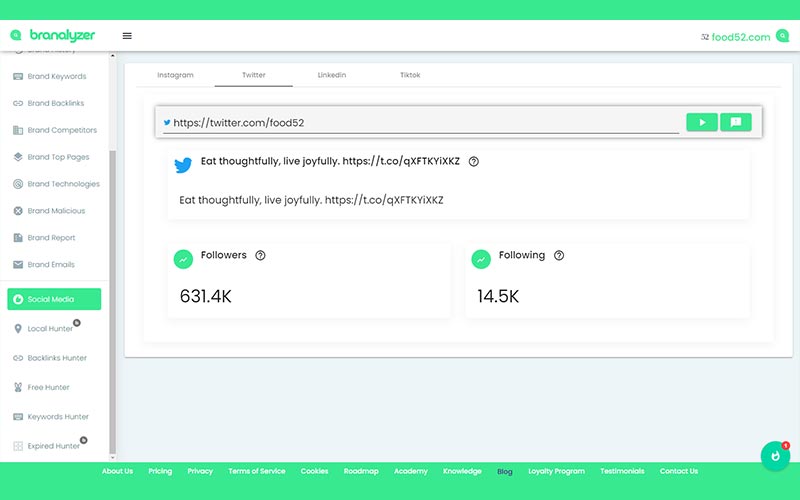800x500 pixels.
Task: Click the Local Hunter pin icon
Action: (18, 329)
